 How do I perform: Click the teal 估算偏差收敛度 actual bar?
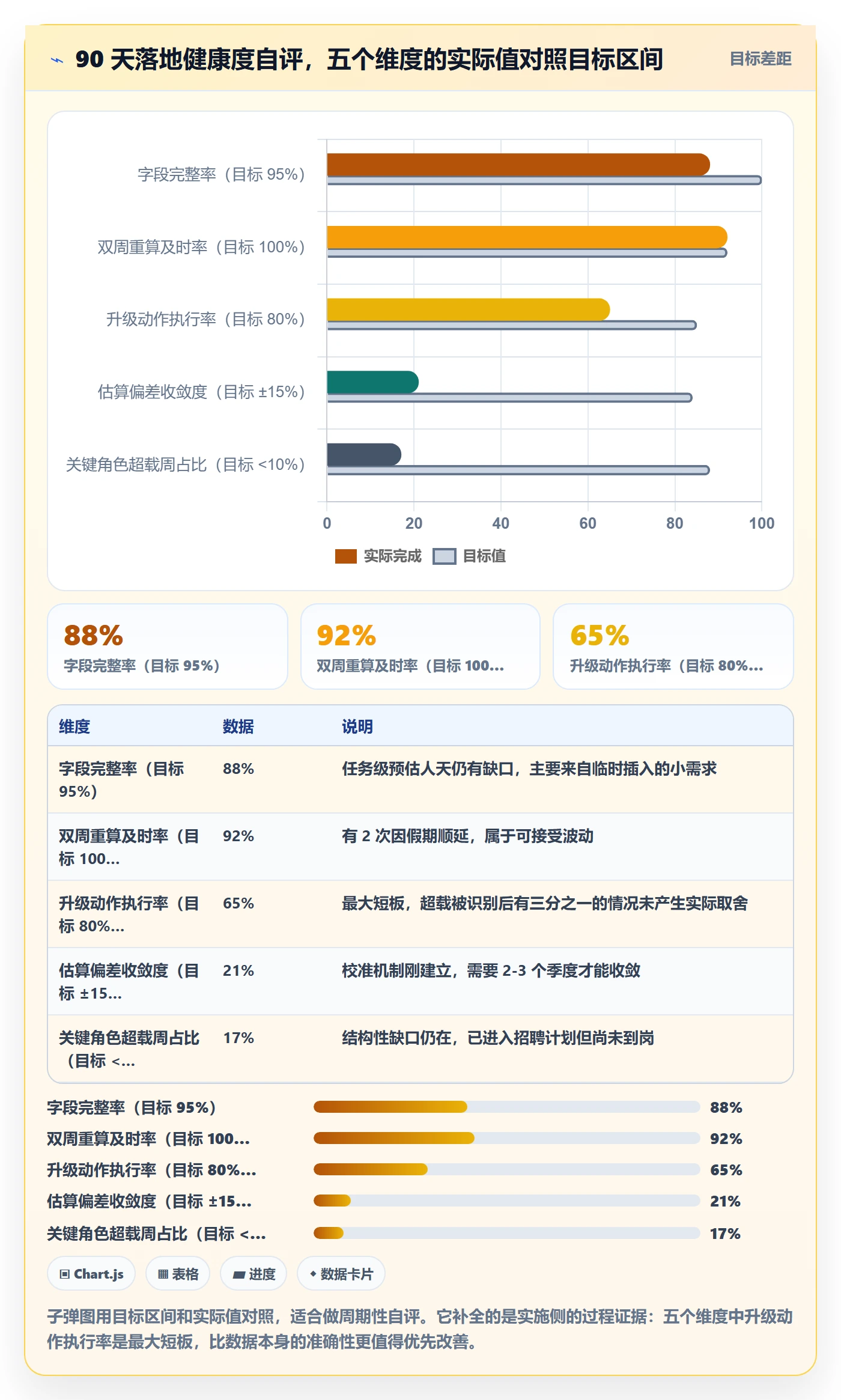click(372, 382)
